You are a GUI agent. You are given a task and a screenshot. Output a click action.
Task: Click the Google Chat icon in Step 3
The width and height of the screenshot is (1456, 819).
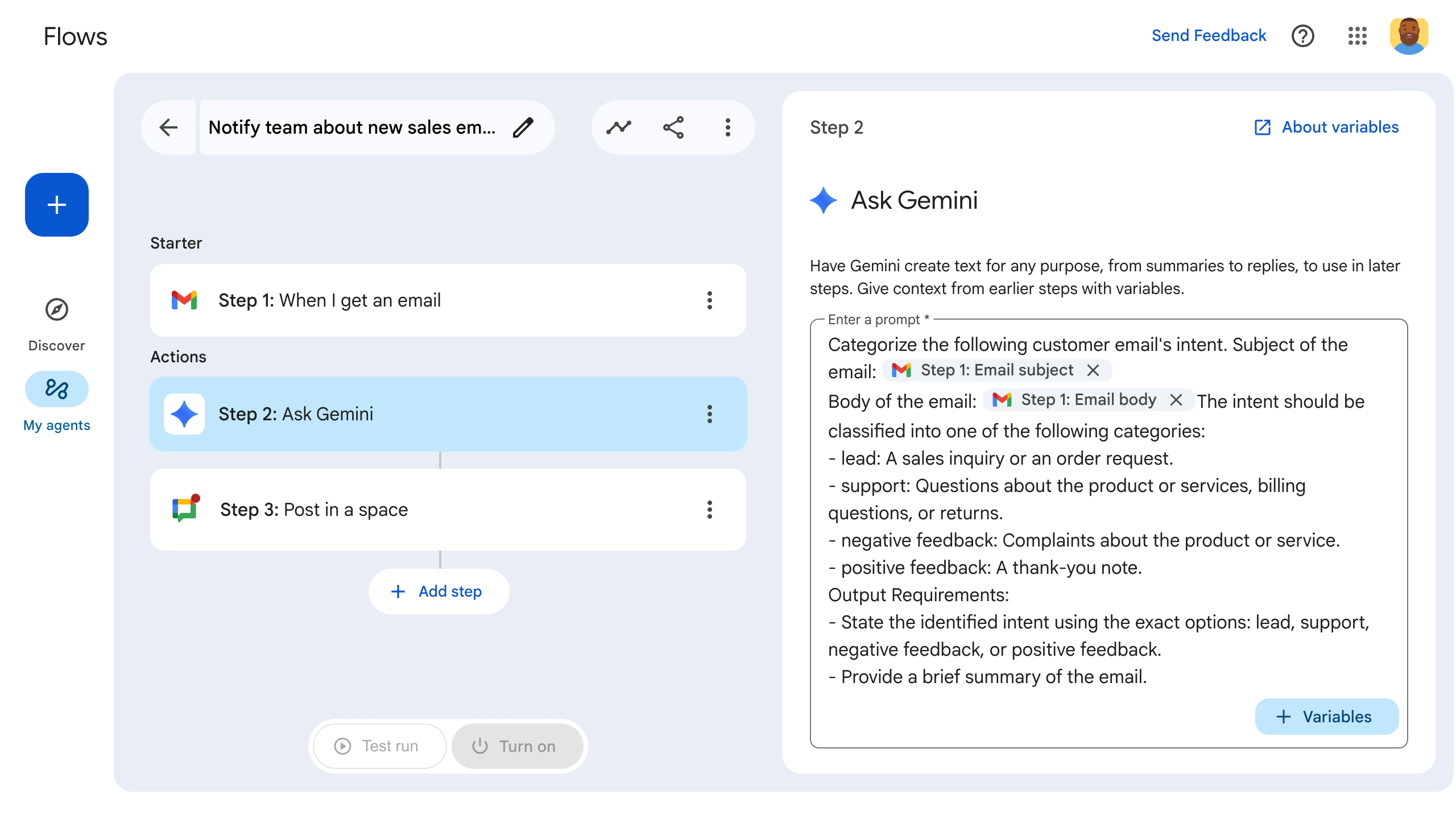pyautogui.click(x=184, y=510)
